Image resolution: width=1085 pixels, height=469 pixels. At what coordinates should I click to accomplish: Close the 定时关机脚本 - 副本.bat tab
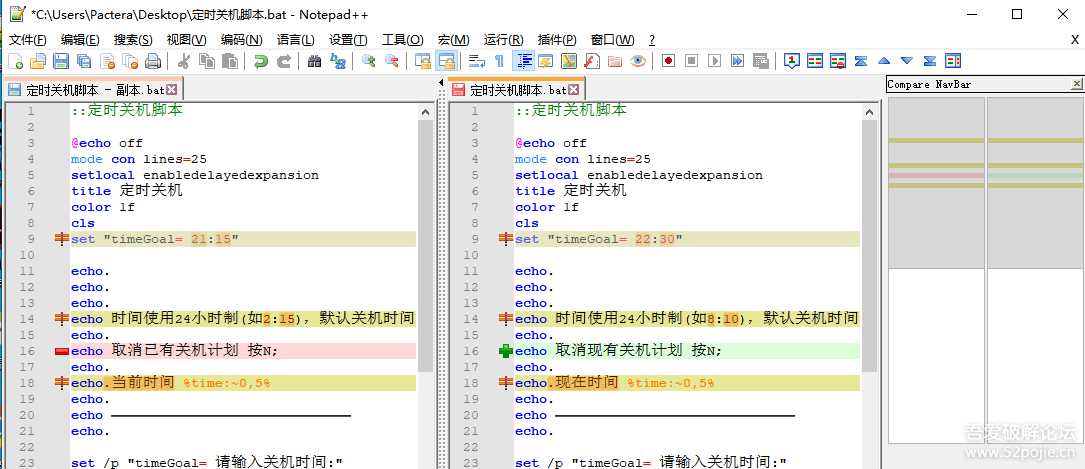click(x=172, y=90)
